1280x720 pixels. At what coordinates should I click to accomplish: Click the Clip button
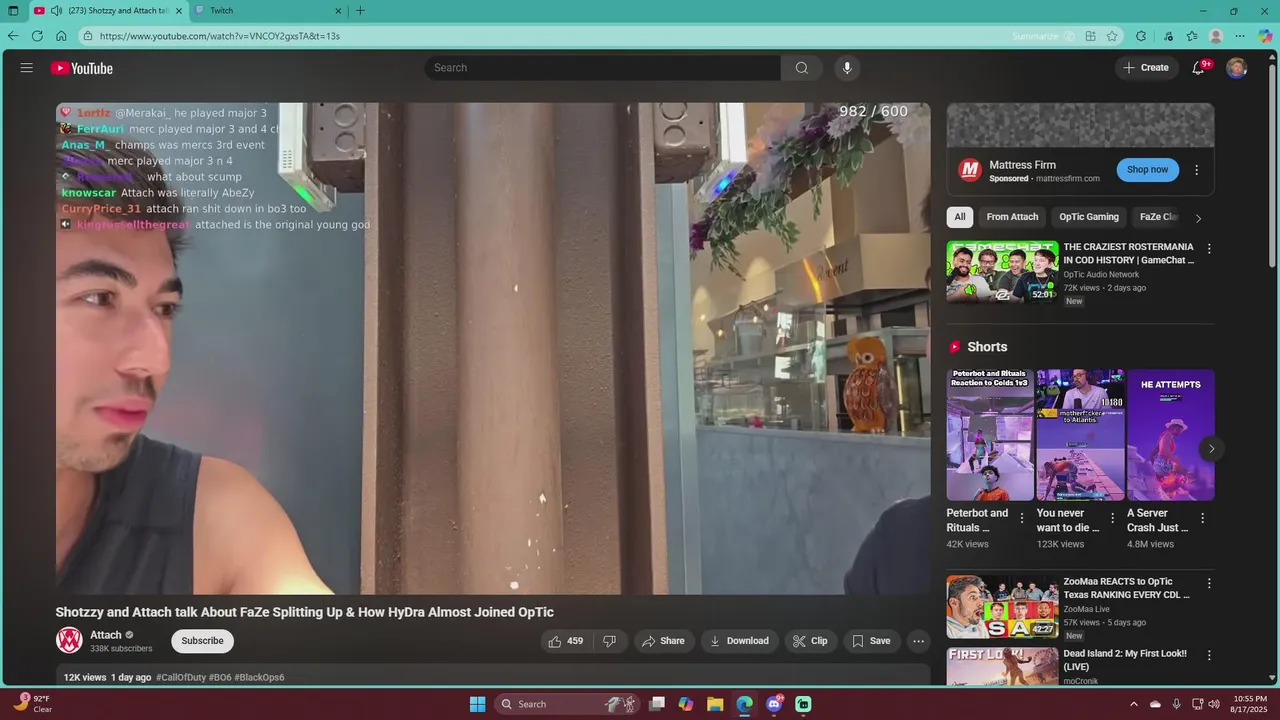click(810, 641)
